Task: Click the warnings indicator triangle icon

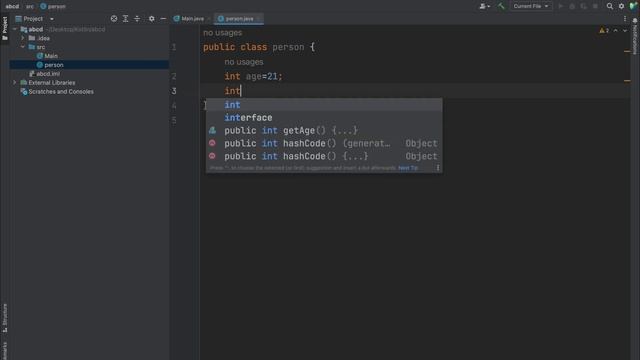Action: click(602, 31)
